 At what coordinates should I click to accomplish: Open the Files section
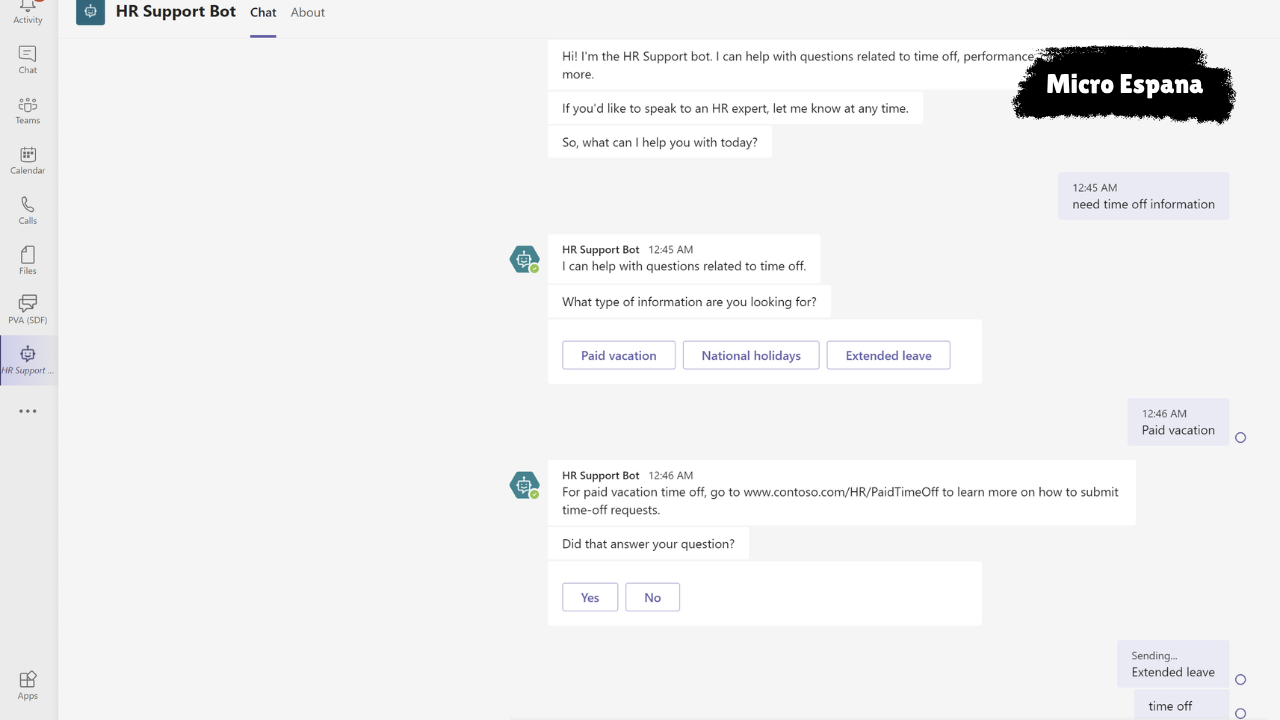[27, 258]
